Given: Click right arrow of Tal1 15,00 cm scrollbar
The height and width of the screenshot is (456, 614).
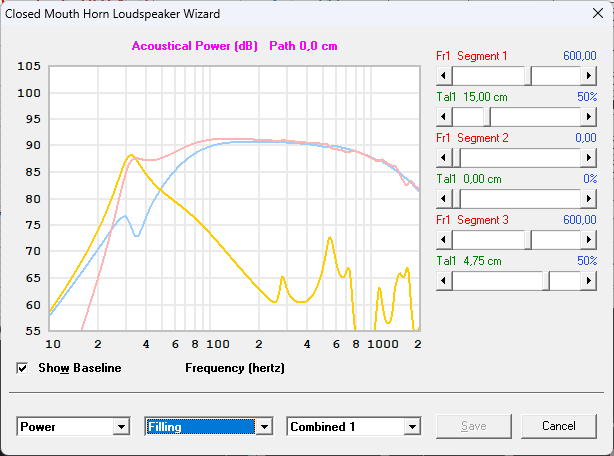Looking at the screenshot, I should 589,116.
